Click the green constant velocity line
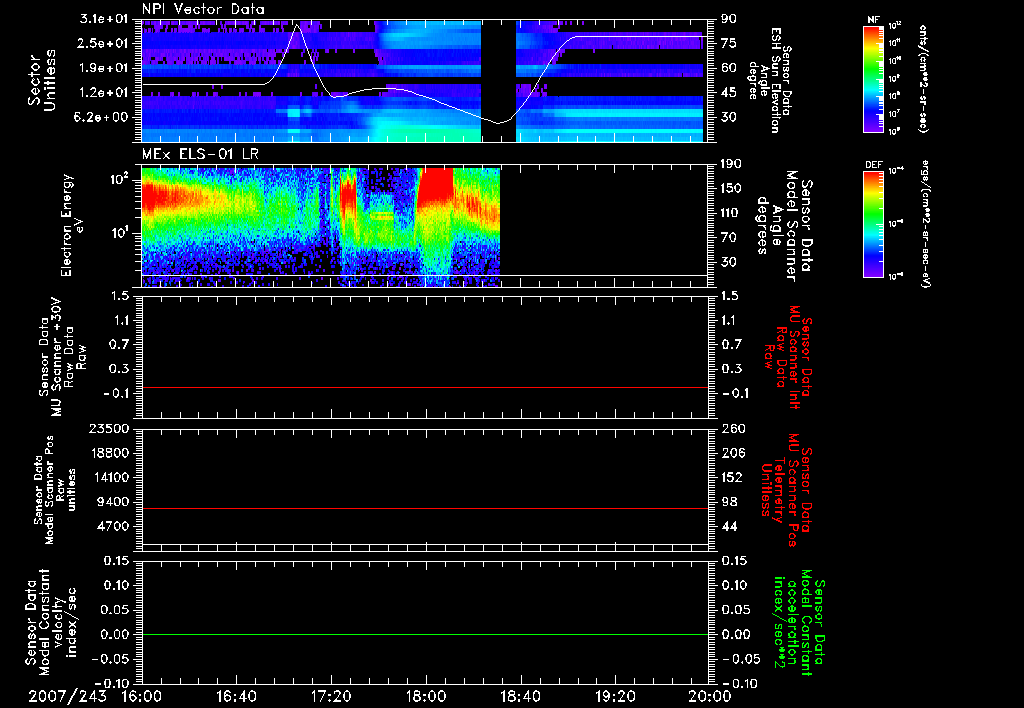1024x708 pixels. click(425, 634)
